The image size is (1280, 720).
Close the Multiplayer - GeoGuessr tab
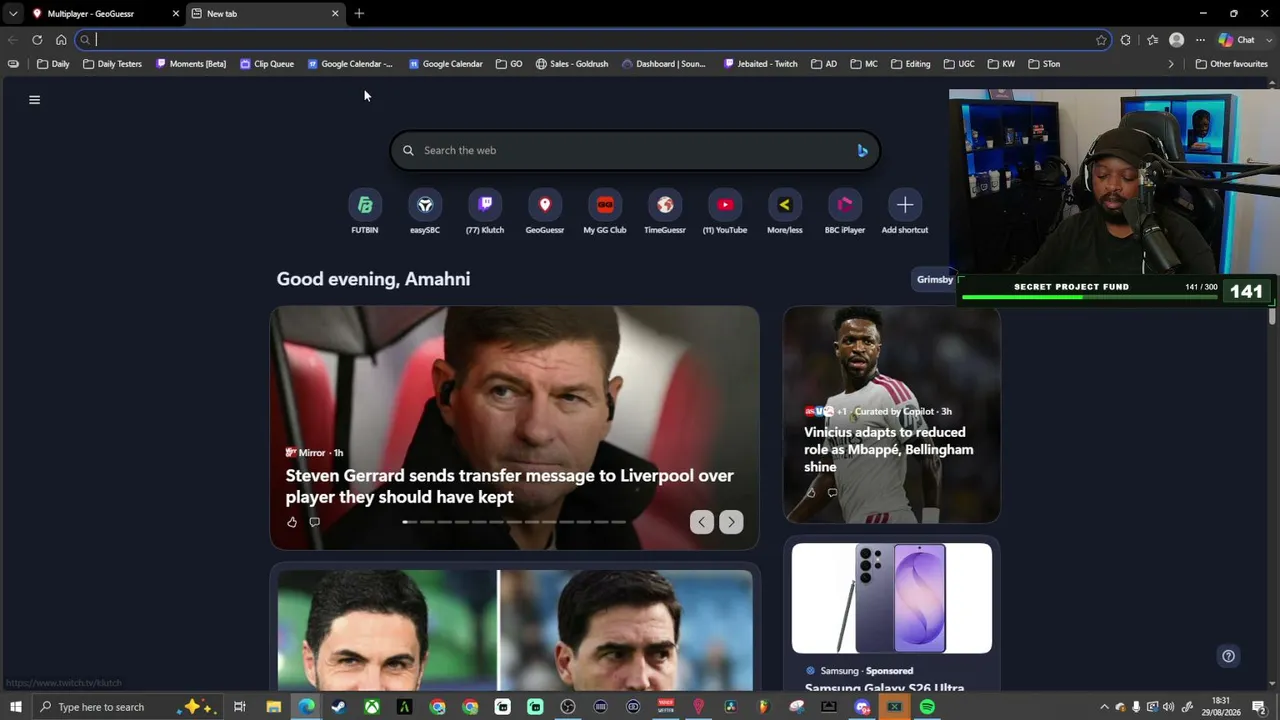click(x=176, y=14)
